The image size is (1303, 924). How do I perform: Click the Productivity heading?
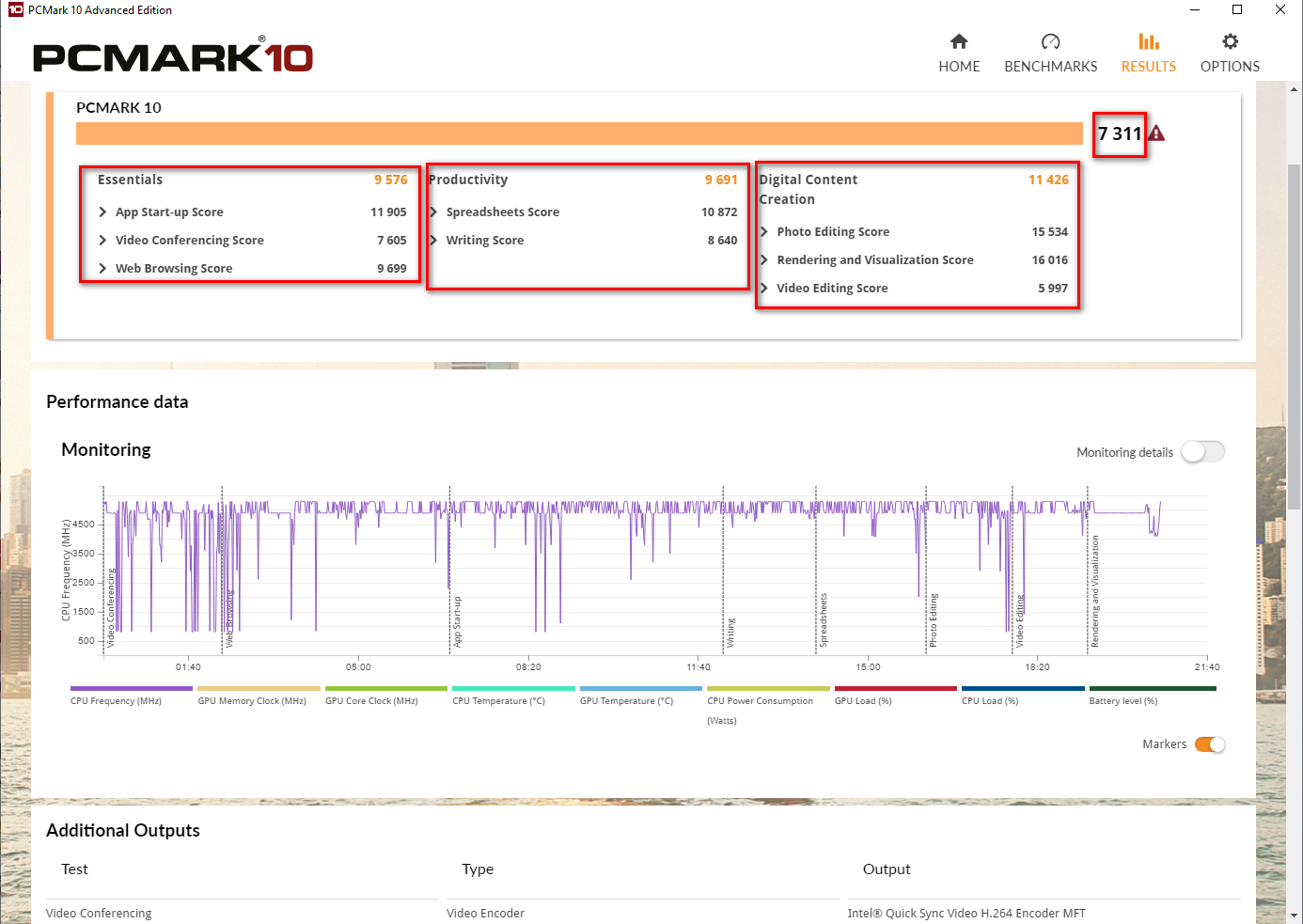(468, 180)
